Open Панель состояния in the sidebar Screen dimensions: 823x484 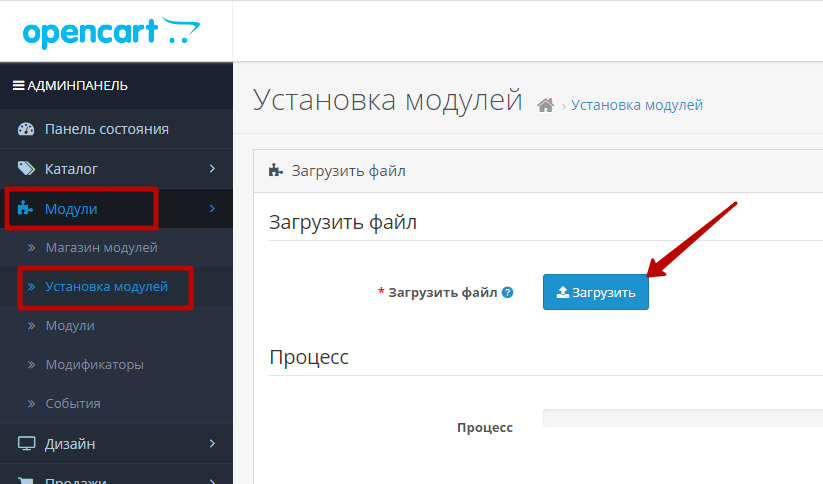tap(117, 129)
